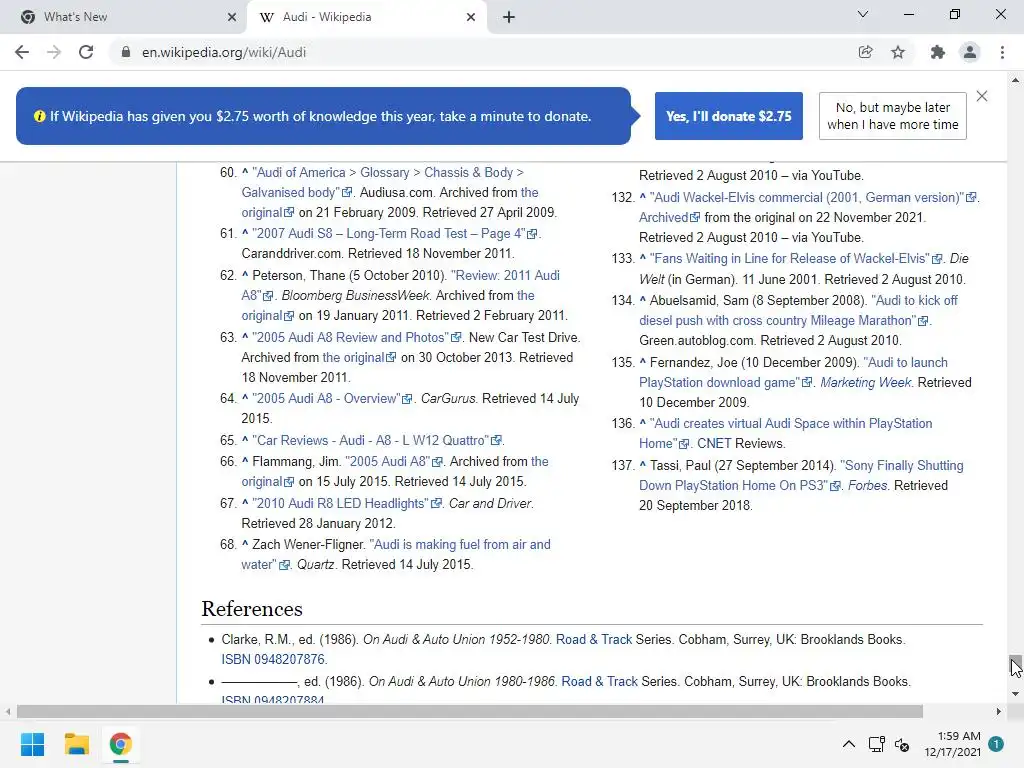Open 2010 Audi R8 LED Headlights link
This screenshot has width=1024, height=768.
347,503
